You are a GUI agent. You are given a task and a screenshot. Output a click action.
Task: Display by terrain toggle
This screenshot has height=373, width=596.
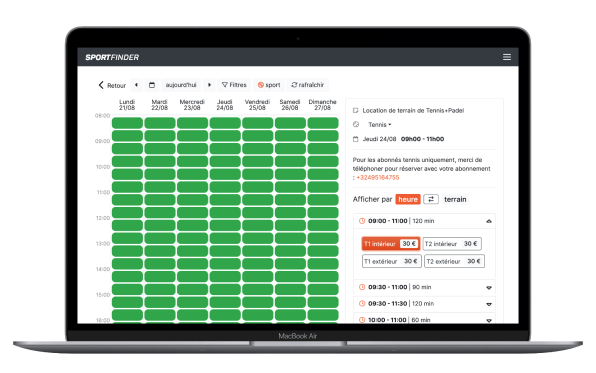coord(455,199)
